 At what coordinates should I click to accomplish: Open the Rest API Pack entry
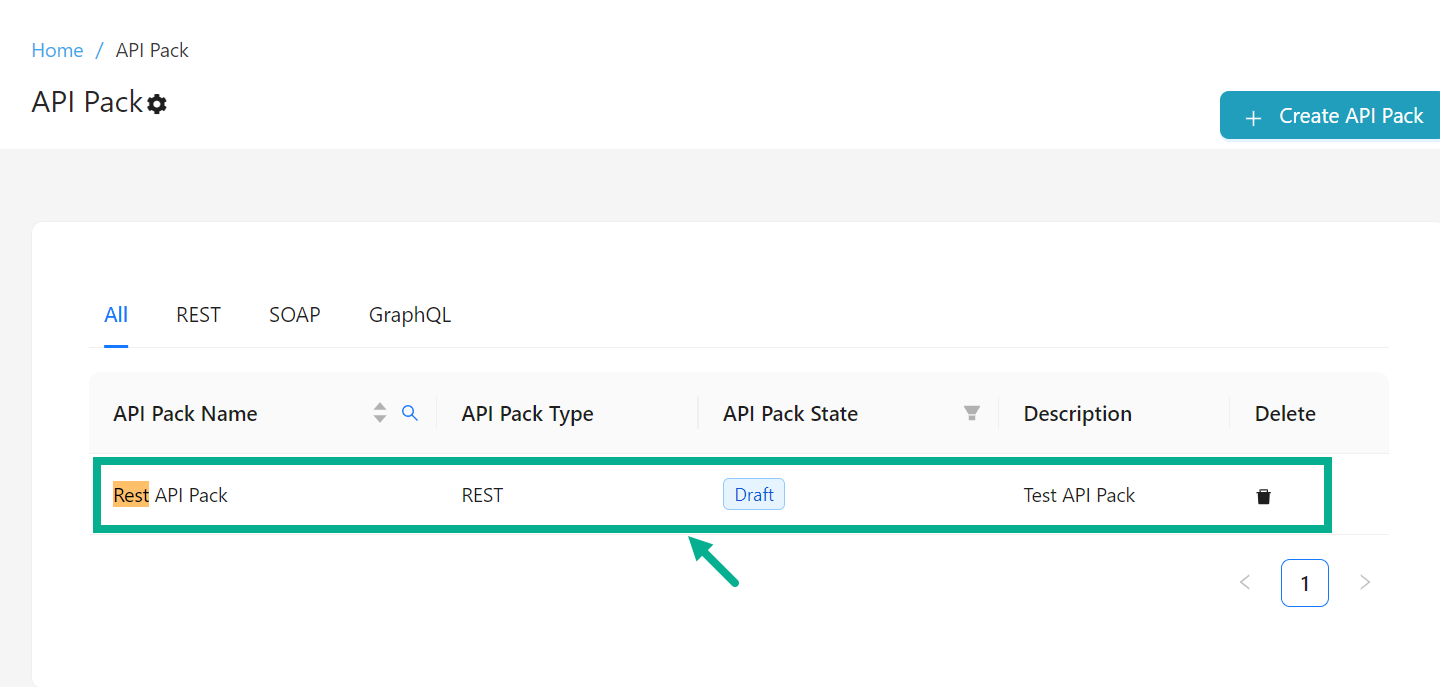171,495
